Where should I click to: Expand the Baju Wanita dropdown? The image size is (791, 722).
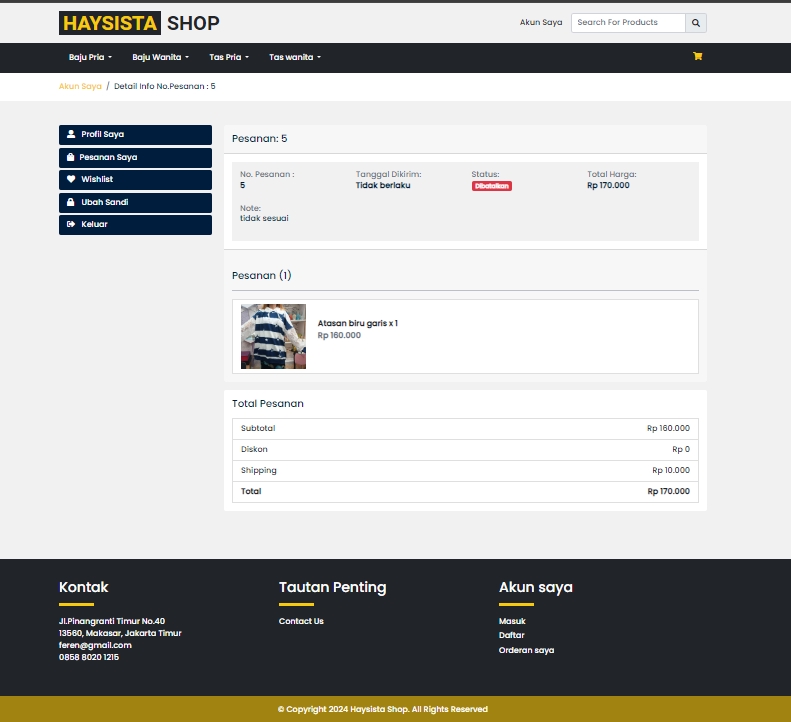click(160, 58)
